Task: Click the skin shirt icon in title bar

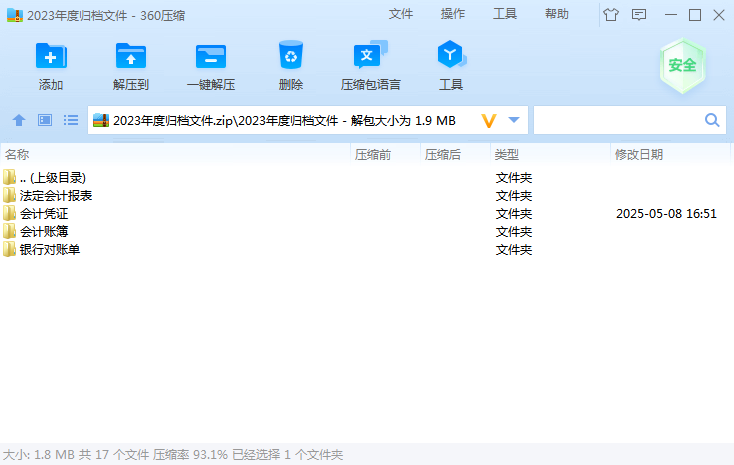Action: click(x=611, y=14)
